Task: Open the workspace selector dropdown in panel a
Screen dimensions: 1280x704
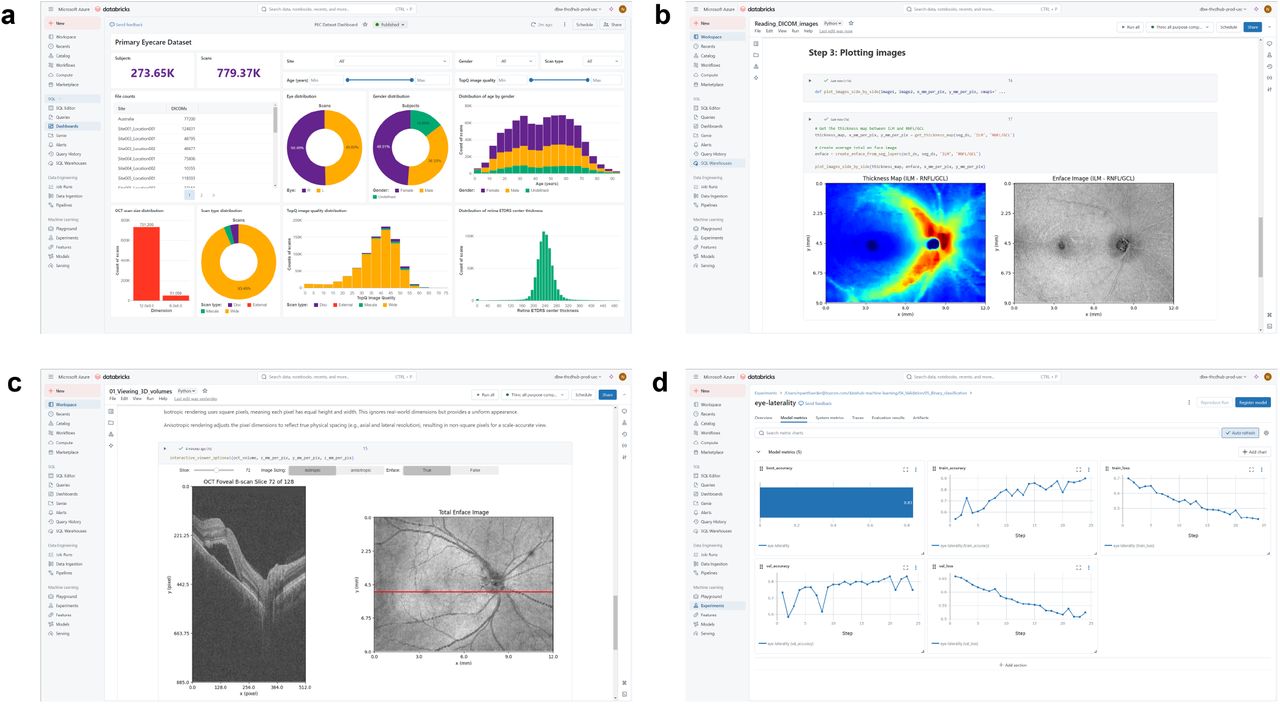Action: click(578, 9)
